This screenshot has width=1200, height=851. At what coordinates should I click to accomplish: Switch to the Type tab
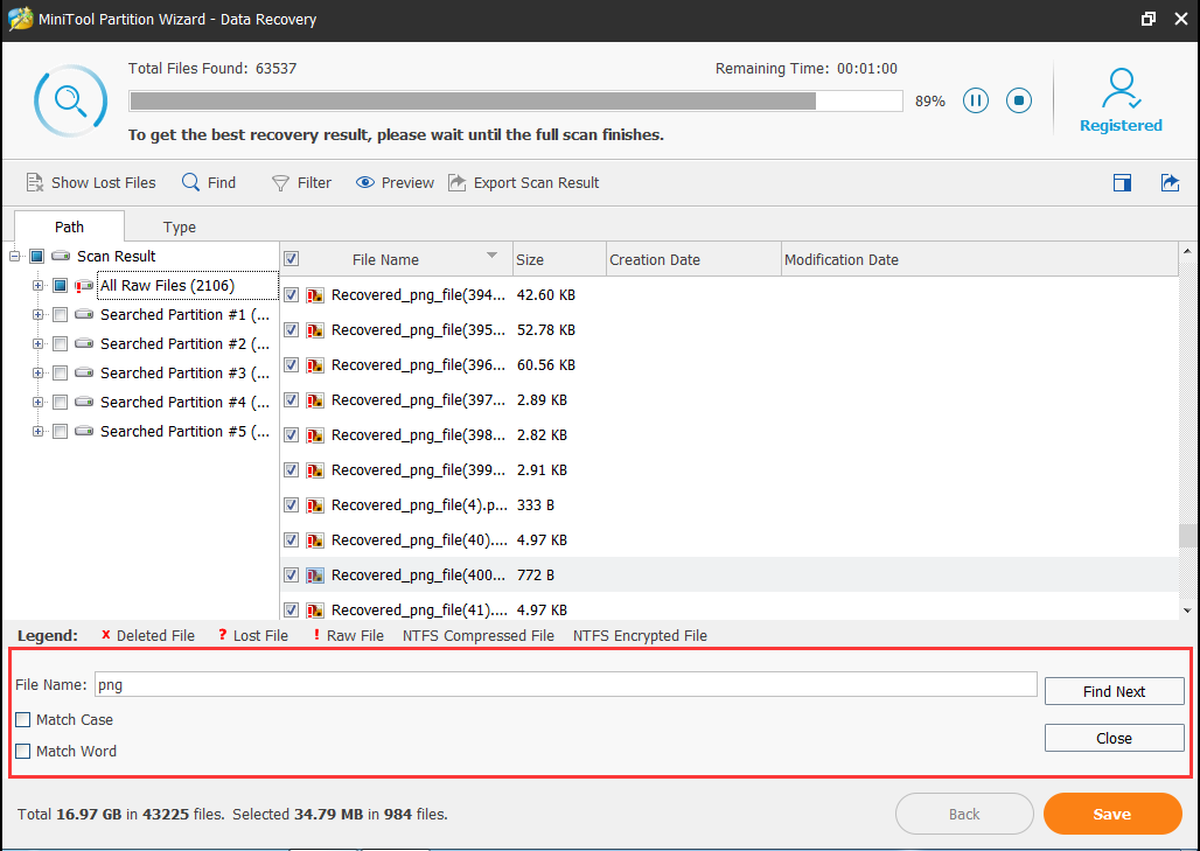pyautogui.click(x=179, y=227)
